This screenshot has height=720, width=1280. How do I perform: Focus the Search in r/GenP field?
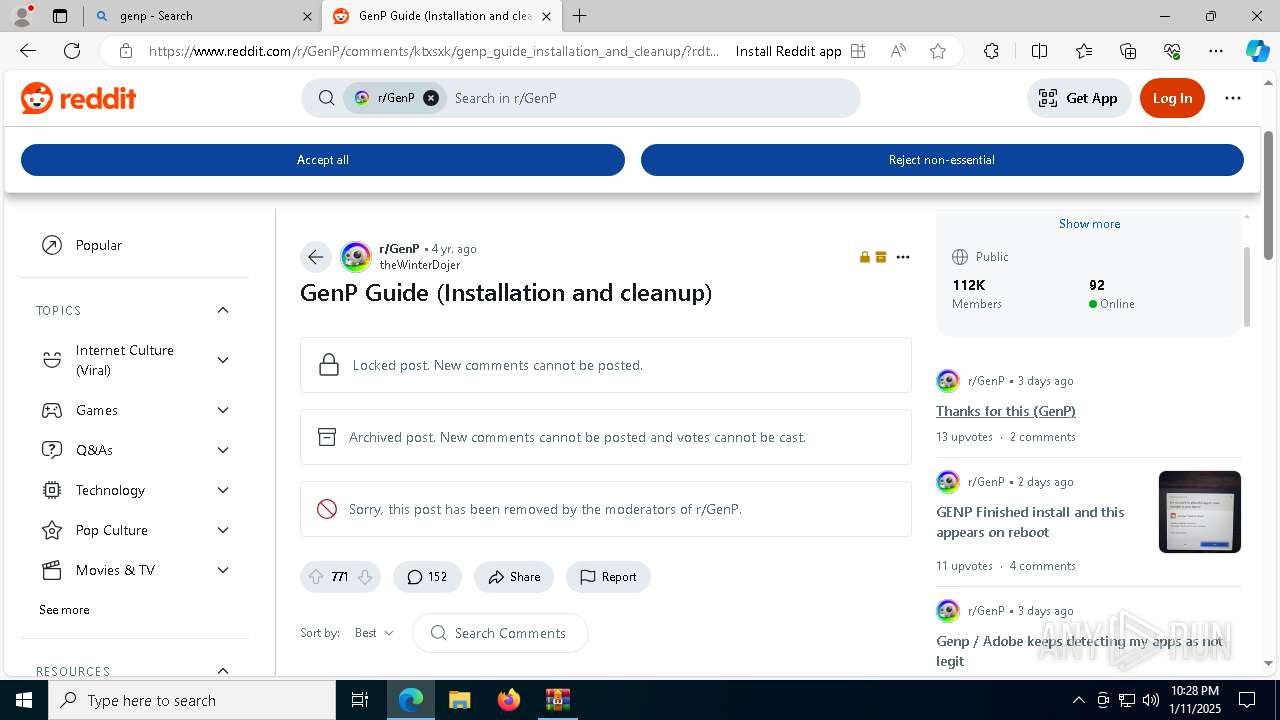tap(650, 98)
